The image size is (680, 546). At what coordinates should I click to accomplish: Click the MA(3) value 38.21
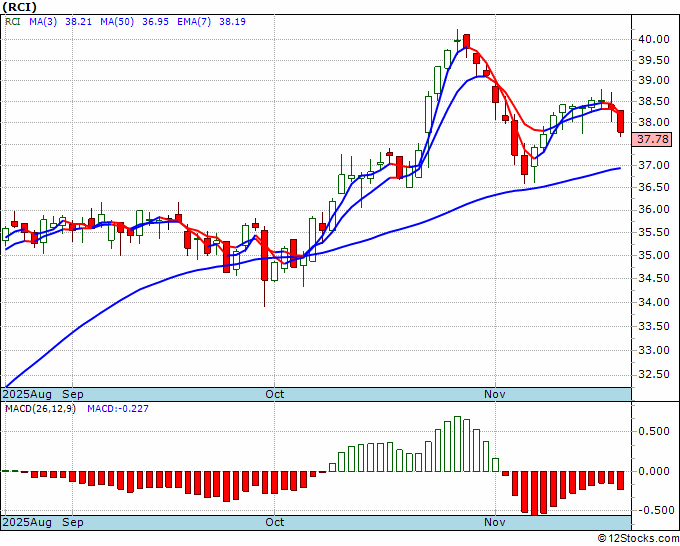(x=78, y=21)
